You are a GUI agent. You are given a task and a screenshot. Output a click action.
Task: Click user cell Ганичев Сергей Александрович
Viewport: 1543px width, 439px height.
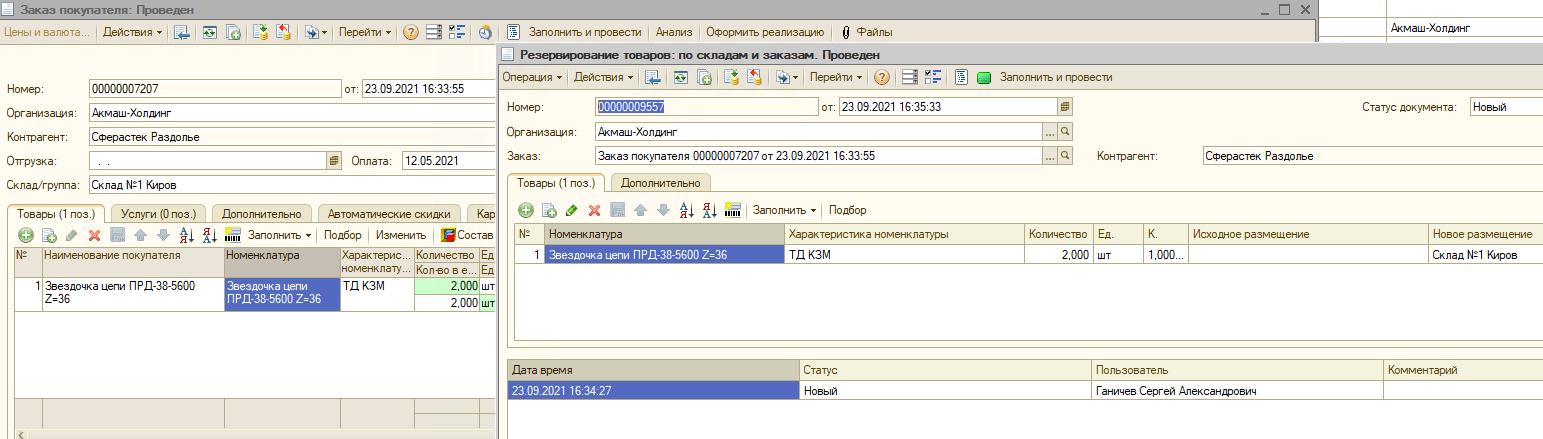pos(1238,391)
